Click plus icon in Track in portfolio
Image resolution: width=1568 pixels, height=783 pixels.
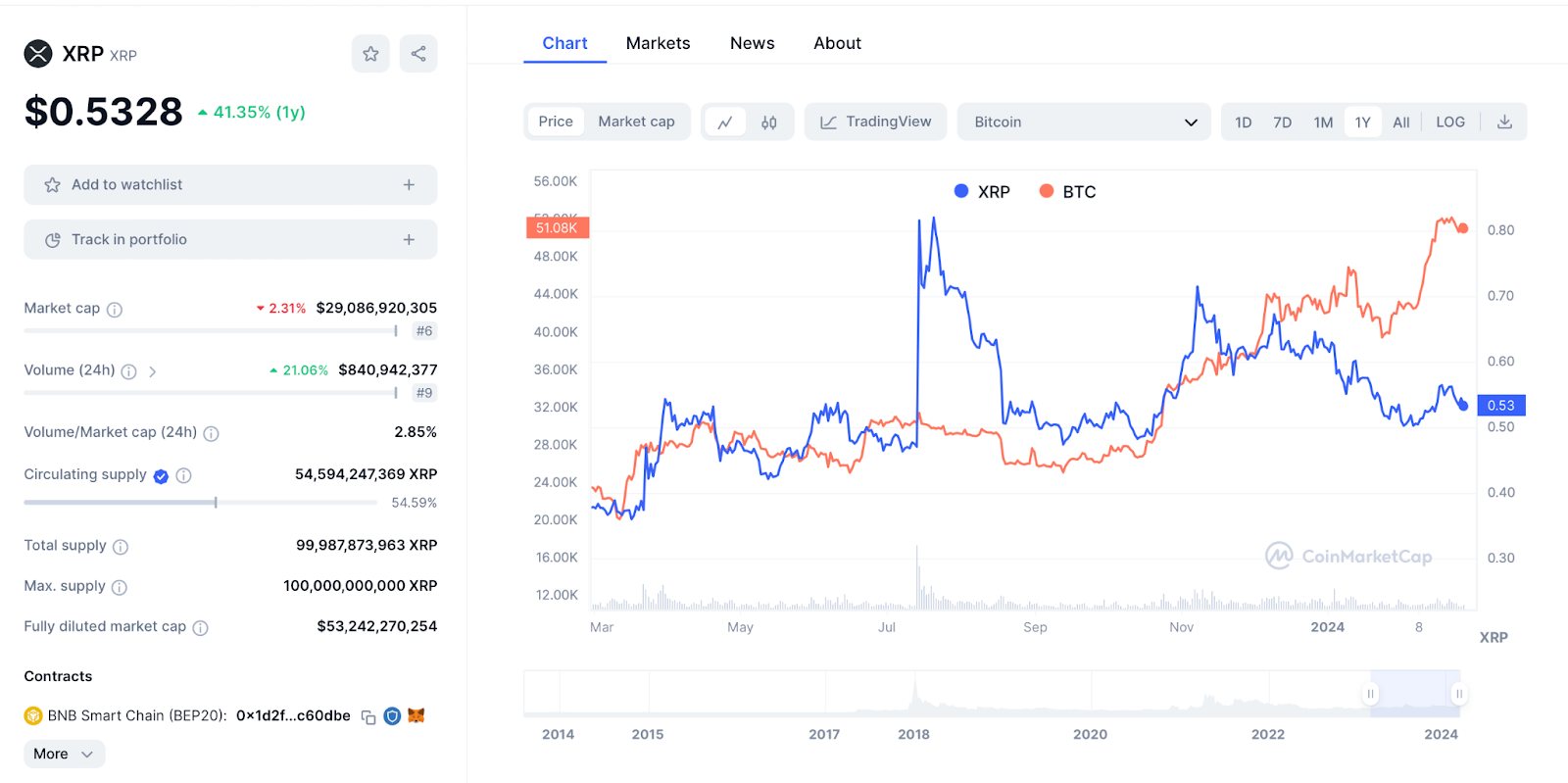[409, 239]
